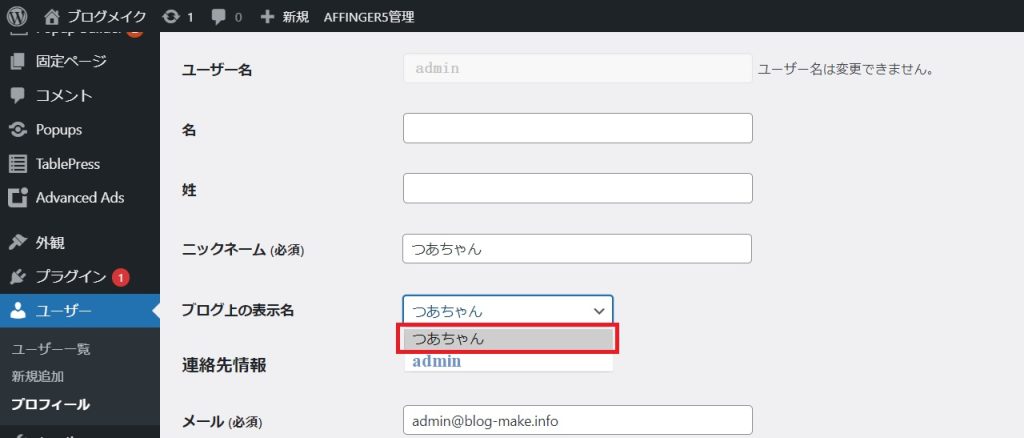Viewport: 1024px width, 438px height.
Task: Click the 固定ページ pages icon
Action: pos(18,61)
